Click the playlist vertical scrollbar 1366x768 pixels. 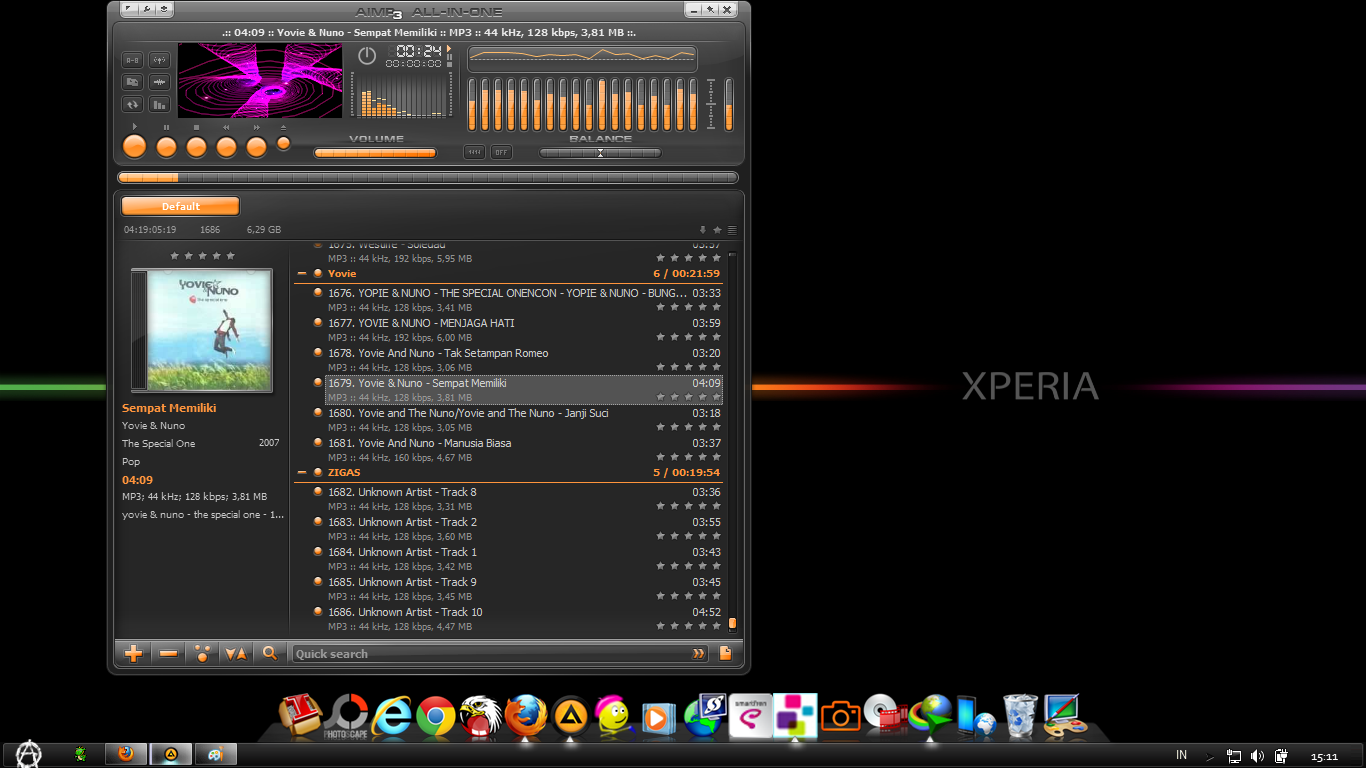732,440
